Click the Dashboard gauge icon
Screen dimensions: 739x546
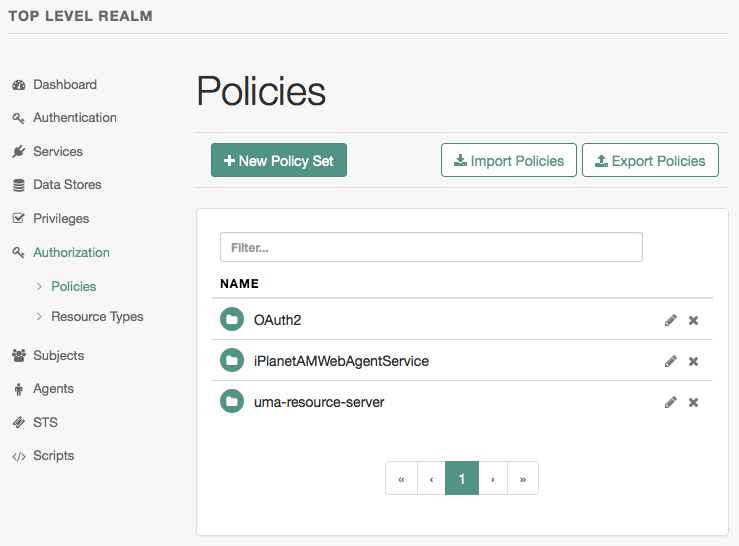click(19, 85)
